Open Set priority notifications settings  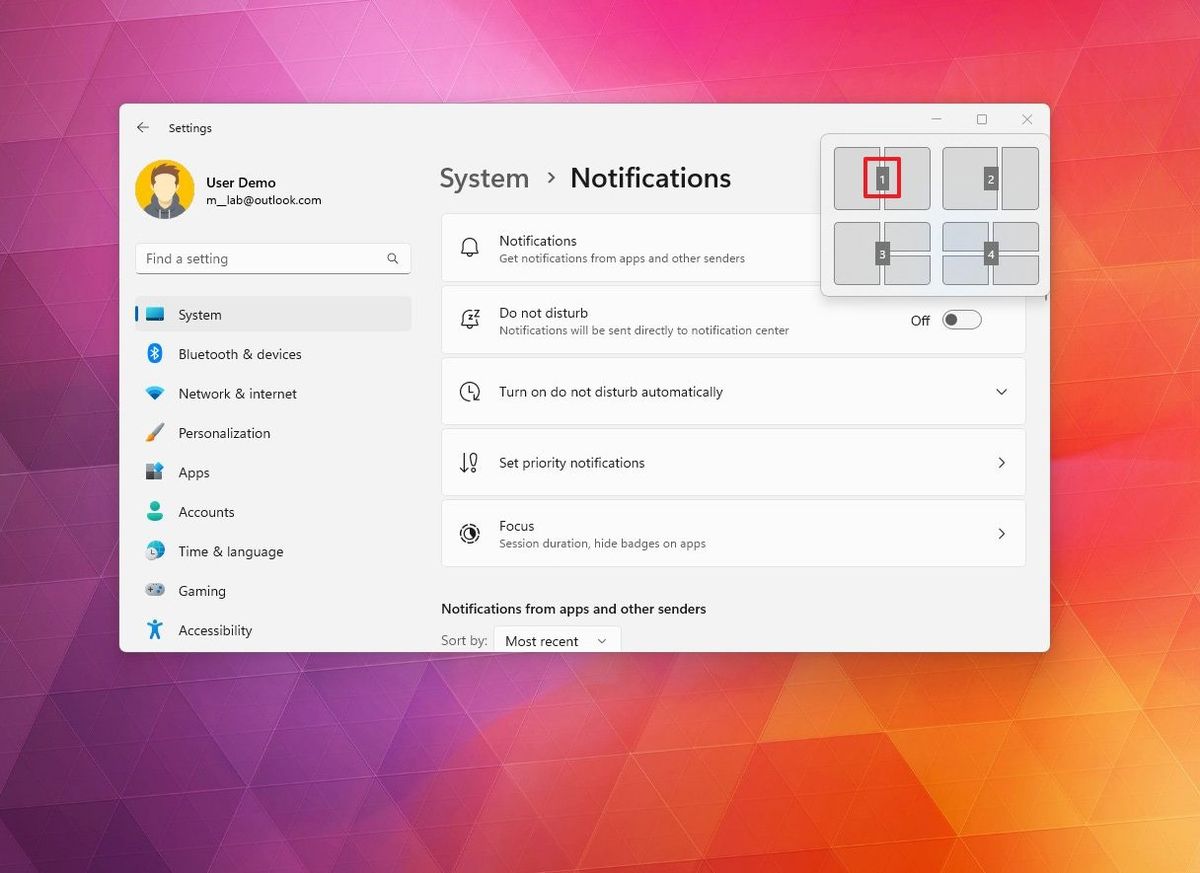pos(733,462)
